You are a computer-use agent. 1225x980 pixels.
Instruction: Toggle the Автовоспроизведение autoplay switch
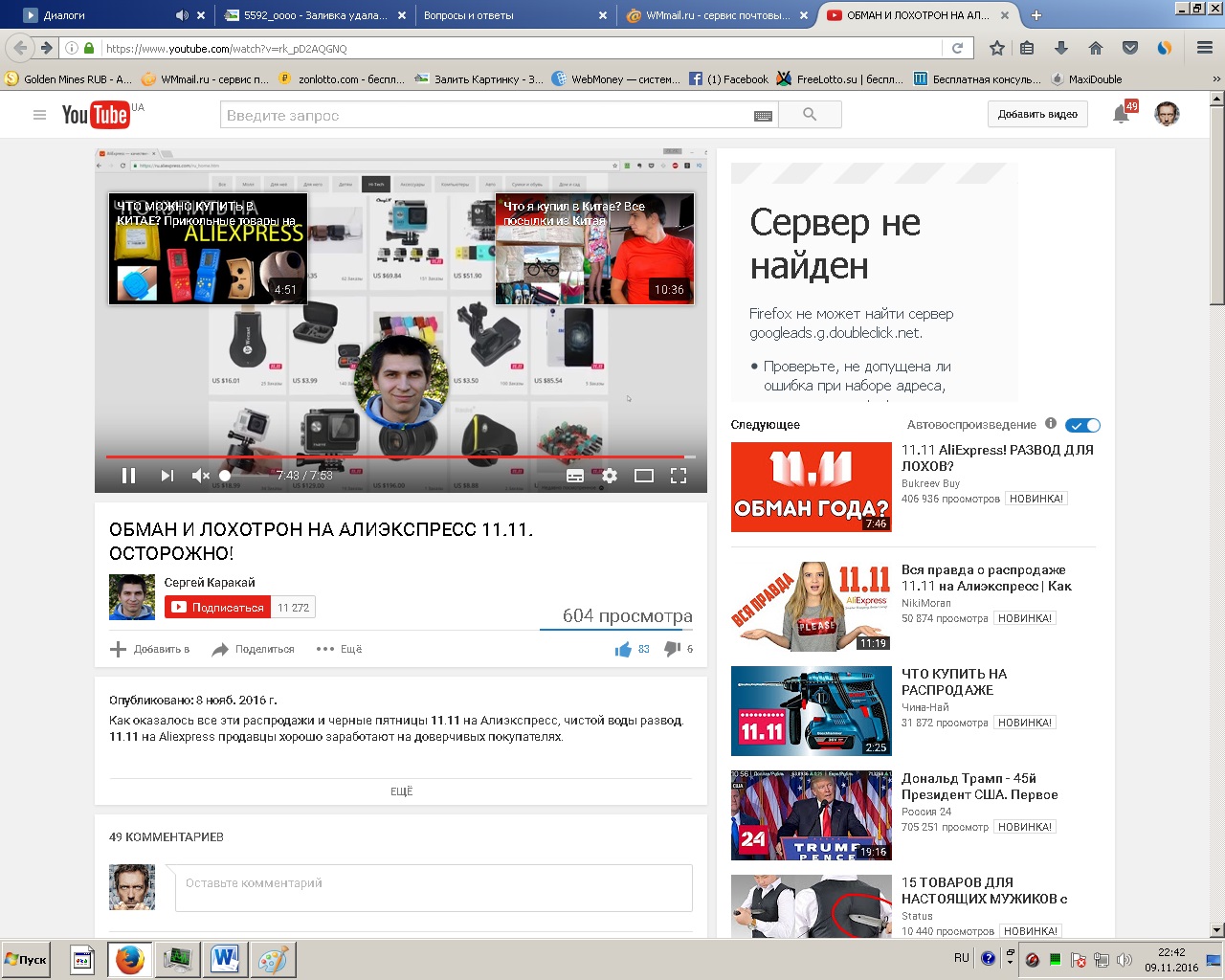click(x=1083, y=425)
